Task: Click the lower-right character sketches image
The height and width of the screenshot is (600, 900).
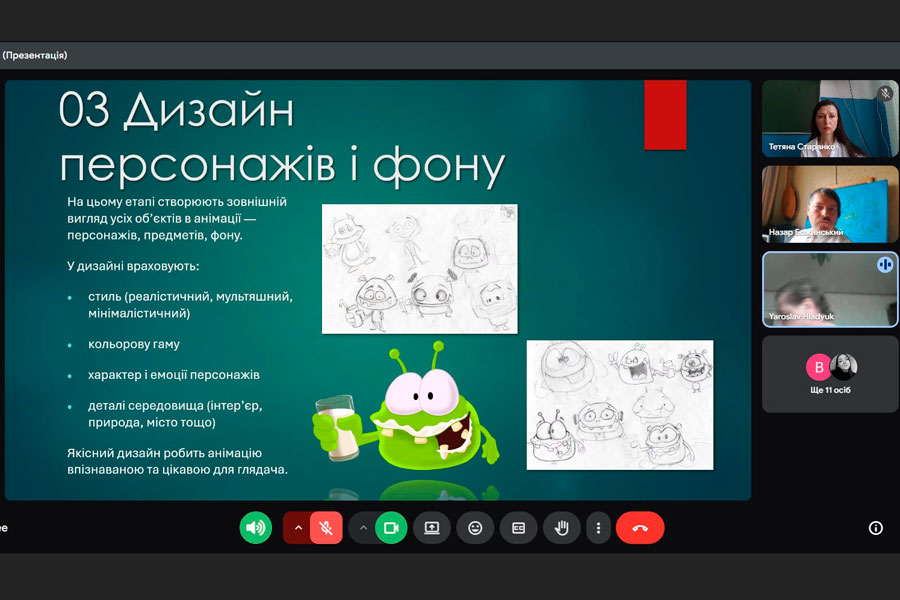Action: tap(620, 405)
